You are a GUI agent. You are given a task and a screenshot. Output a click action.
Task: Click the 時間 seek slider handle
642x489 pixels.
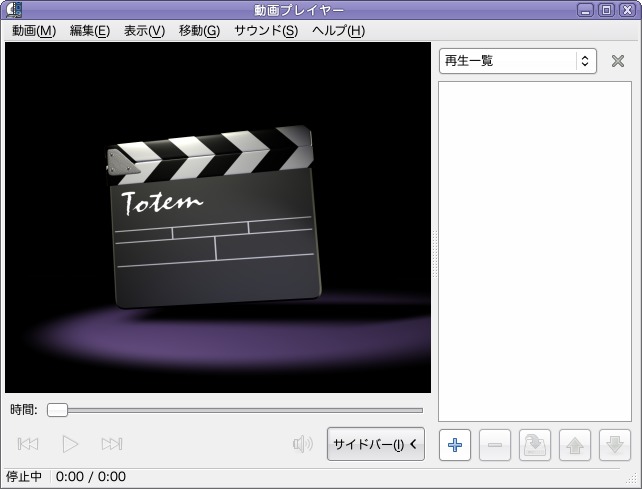pos(57,410)
